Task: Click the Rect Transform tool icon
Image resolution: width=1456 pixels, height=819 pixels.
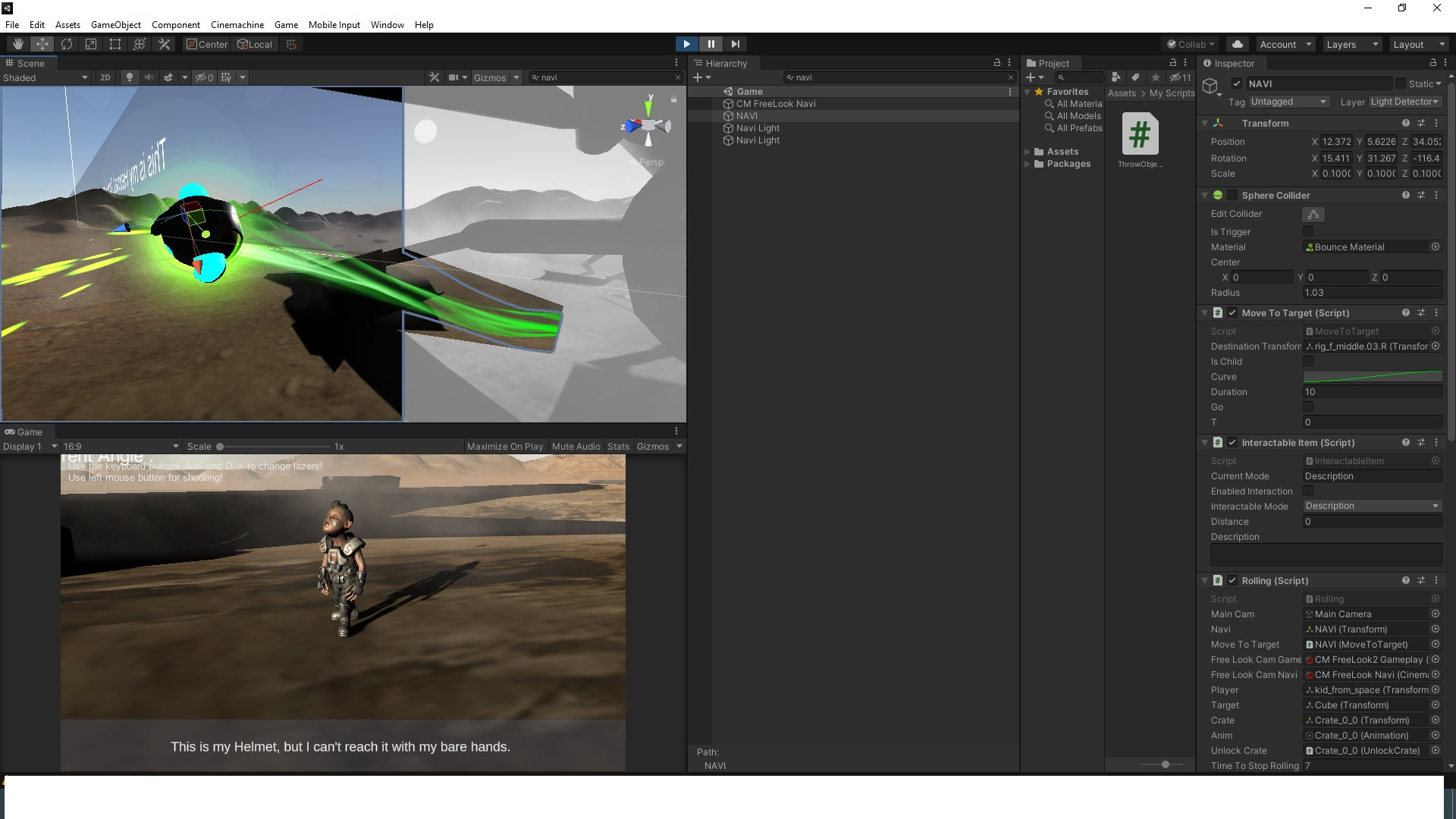Action: tap(114, 44)
